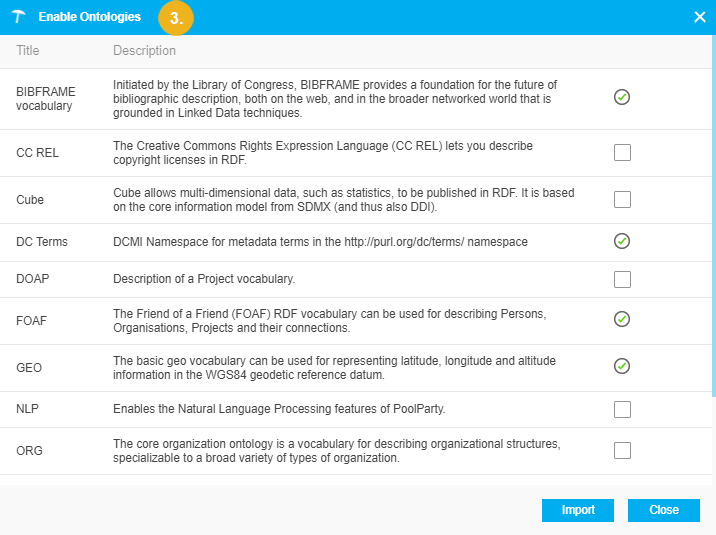Select the FOAF row title
Viewport: 716px width, 535px height.
tap(32, 321)
